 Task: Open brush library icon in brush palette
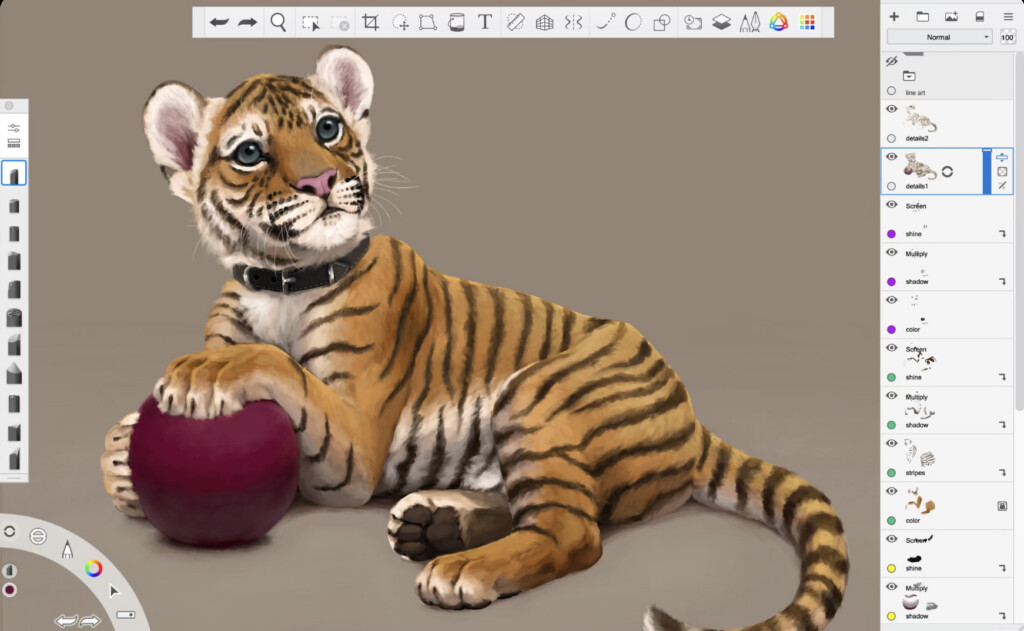14,143
